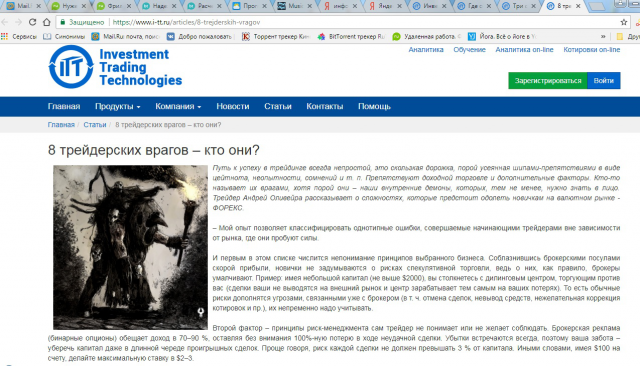Screen dimensions: 640x366
Task: Open the BitTorrent трекер Ru bookmark
Action: (351, 36)
